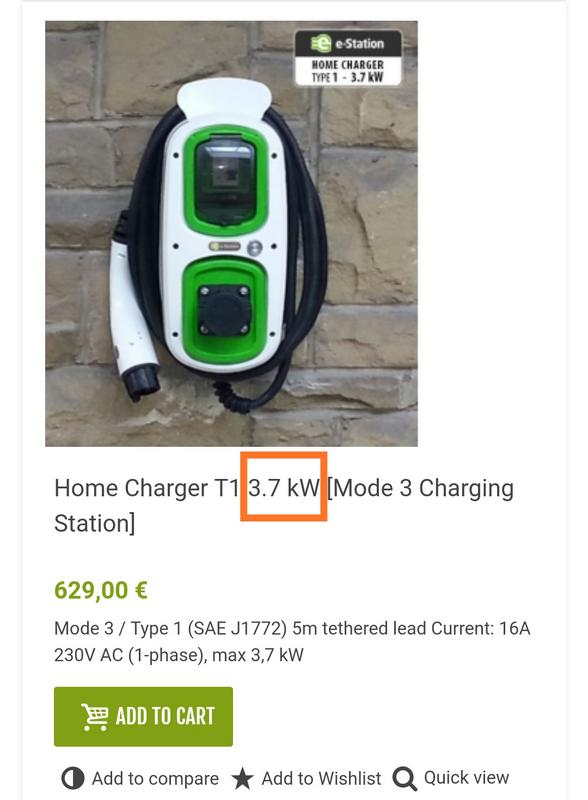This screenshot has height=800, width=588.
Task: Click the half-filled circle compare icon
Action: (72, 779)
